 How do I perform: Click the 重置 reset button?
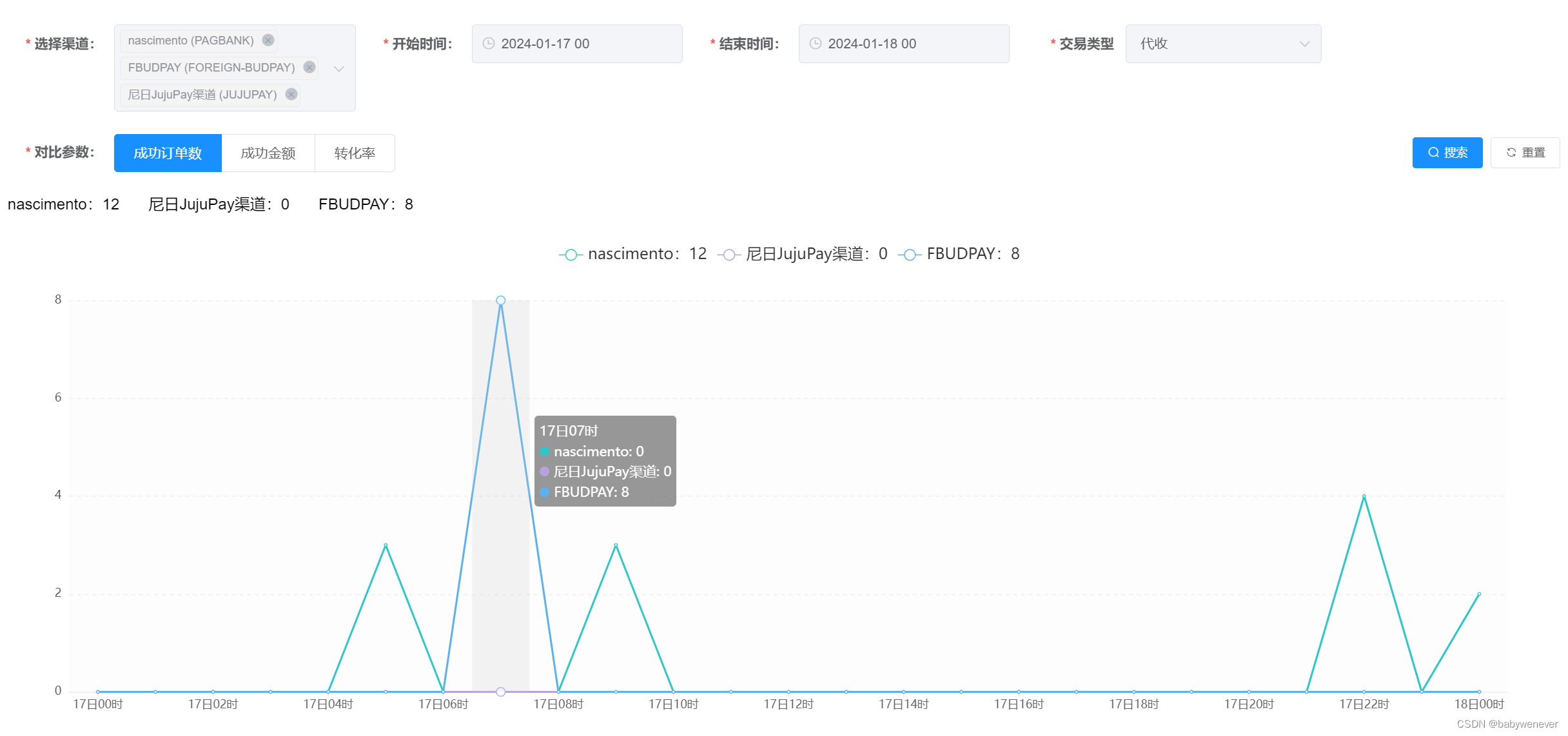tap(1524, 152)
